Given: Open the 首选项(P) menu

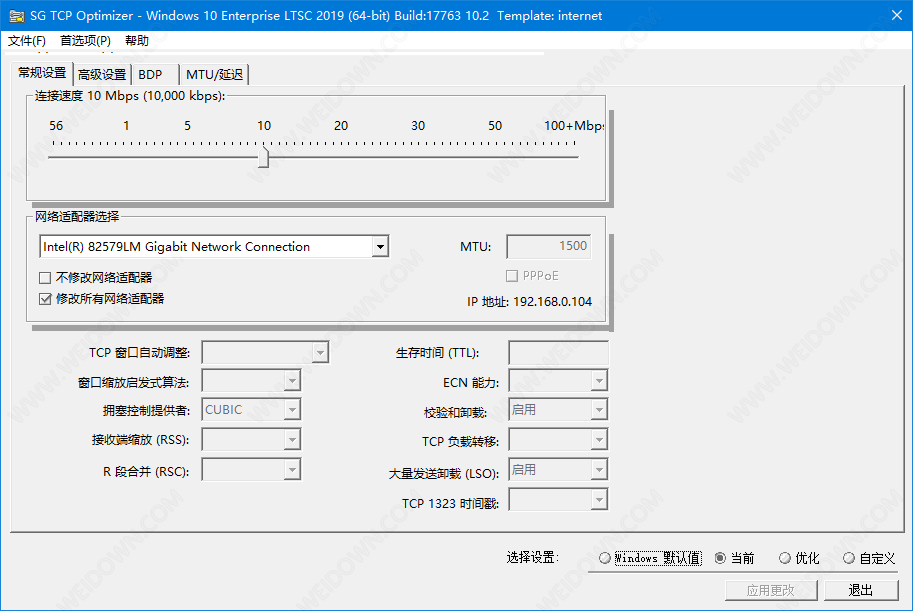Looking at the screenshot, I should point(85,41).
